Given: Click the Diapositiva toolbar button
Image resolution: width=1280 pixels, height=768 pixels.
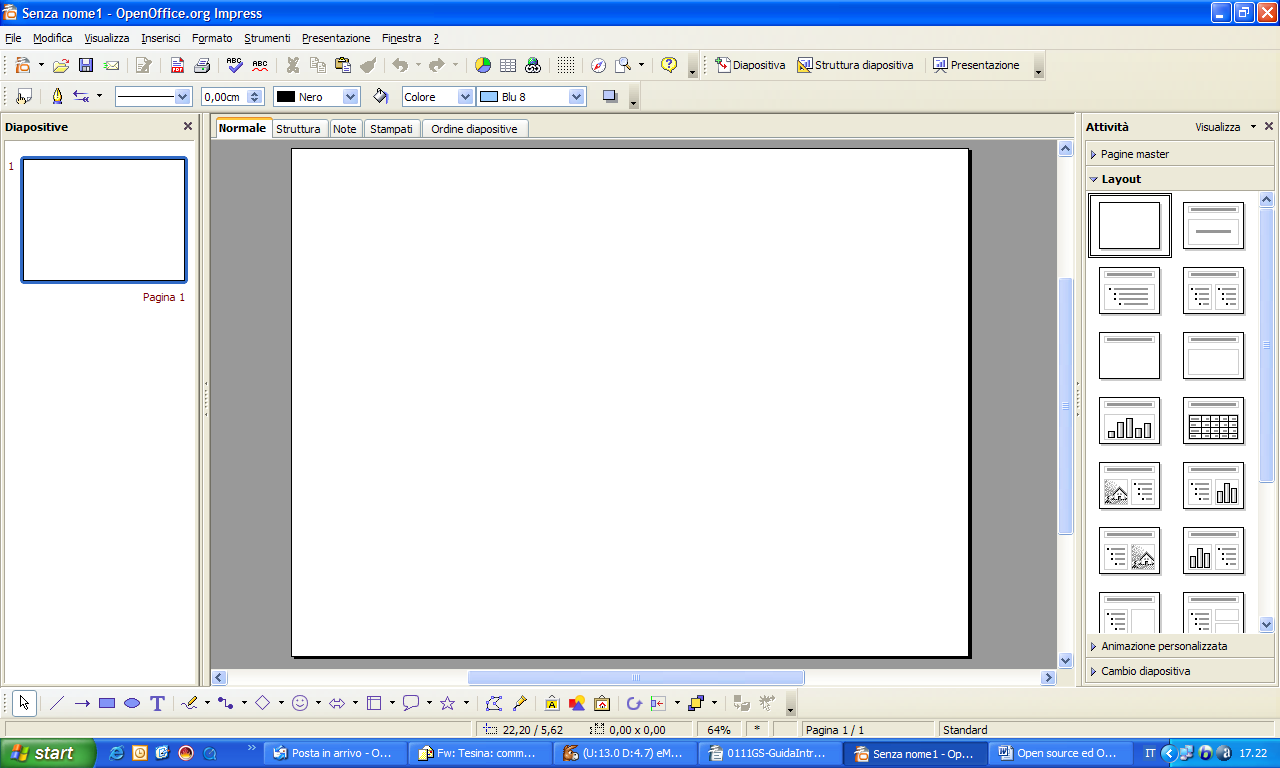Looking at the screenshot, I should [x=751, y=65].
